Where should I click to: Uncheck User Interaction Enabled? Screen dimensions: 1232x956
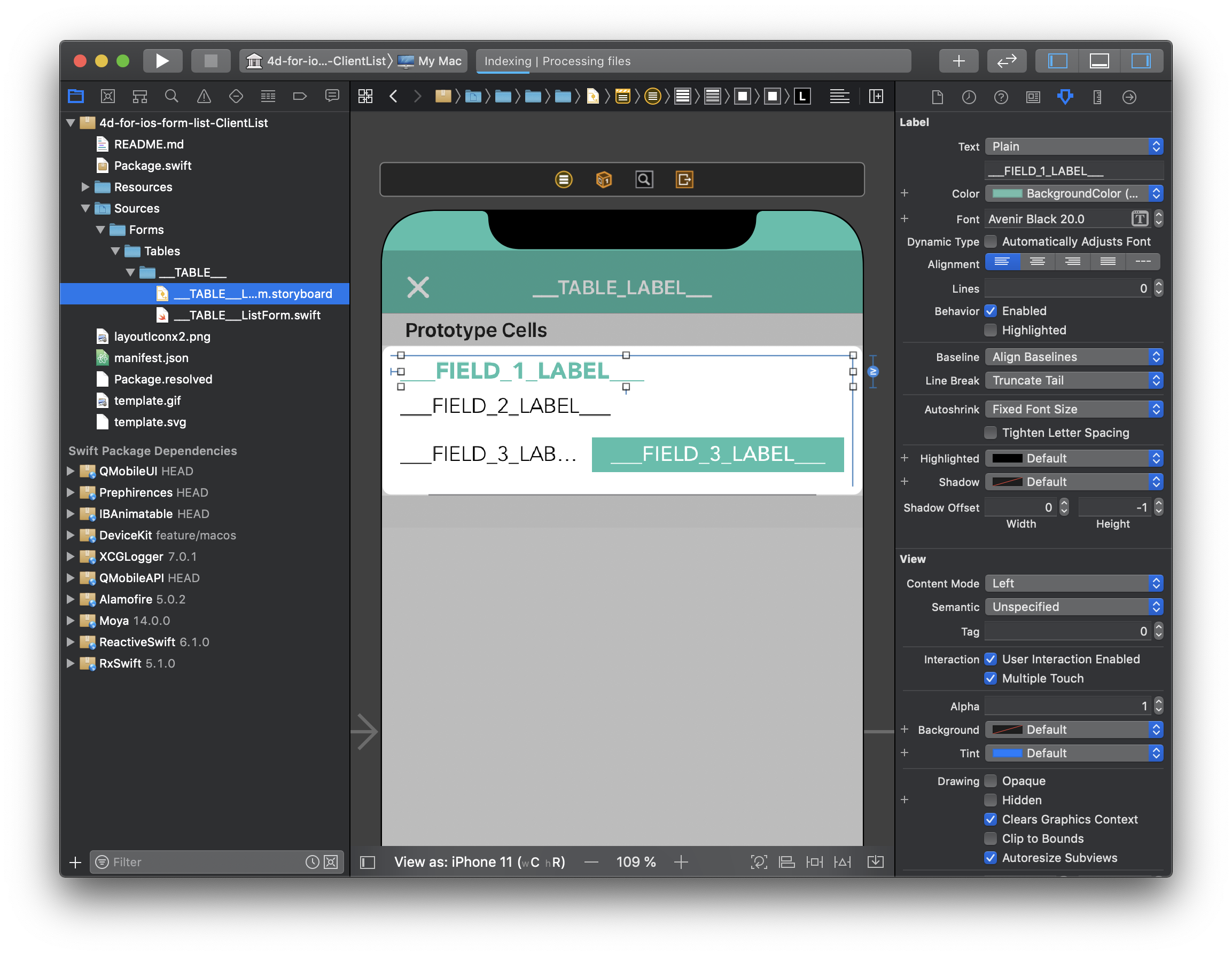990,659
